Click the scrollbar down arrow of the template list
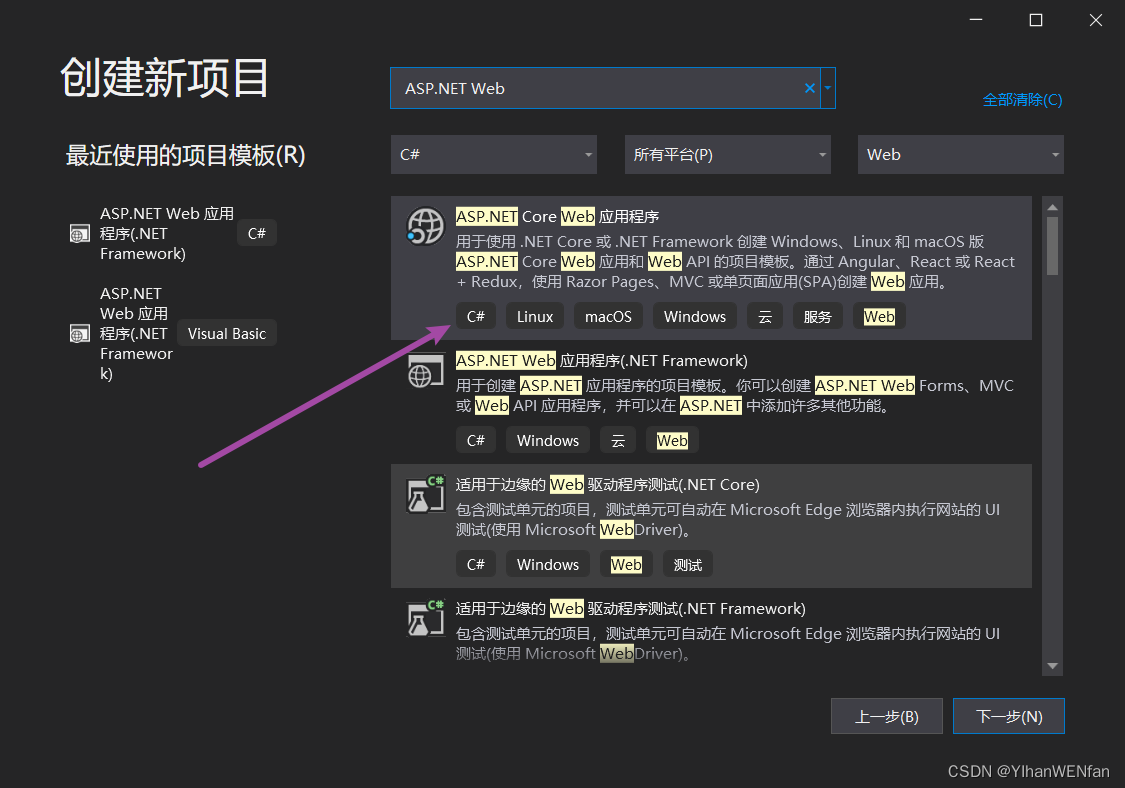The height and width of the screenshot is (788, 1125). tap(1053, 666)
